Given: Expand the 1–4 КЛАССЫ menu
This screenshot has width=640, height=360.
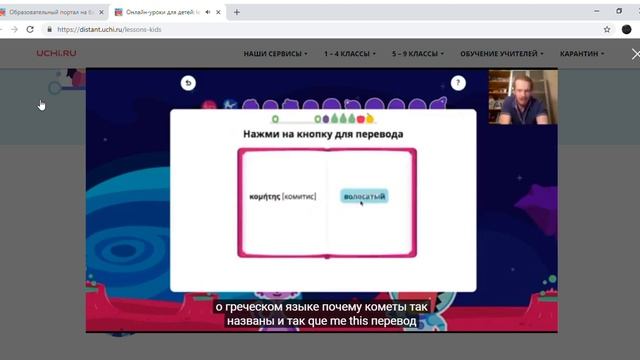Looking at the screenshot, I should [350, 53].
